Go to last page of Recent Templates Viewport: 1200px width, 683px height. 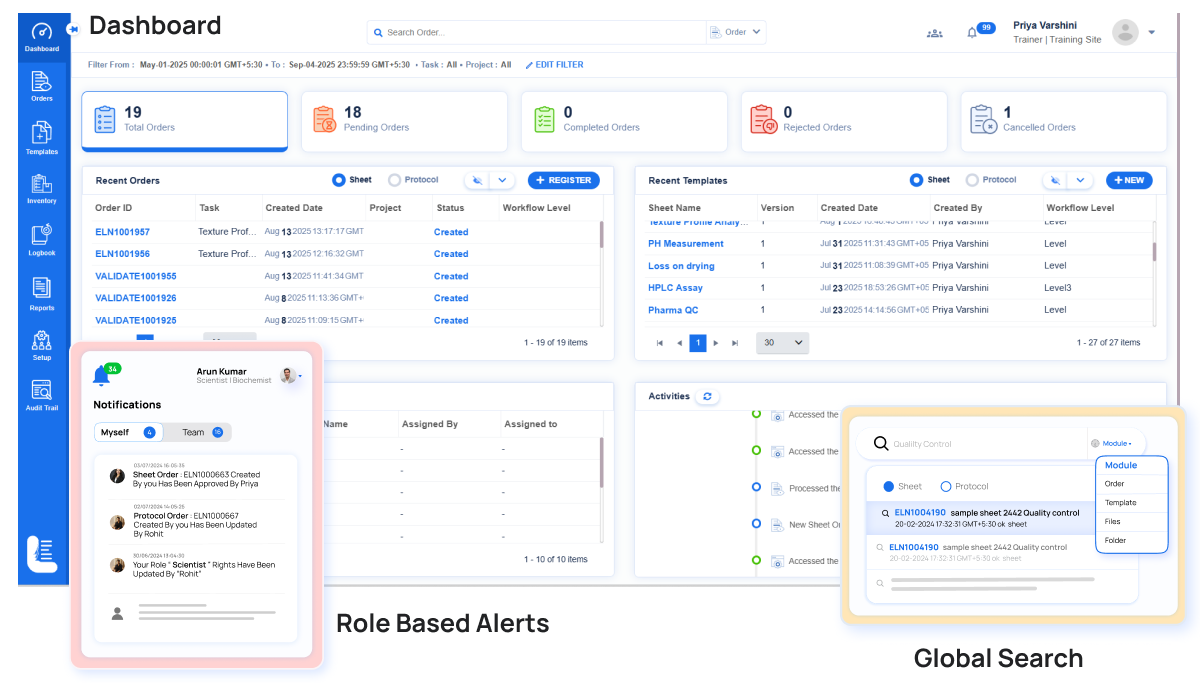coord(735,343)
